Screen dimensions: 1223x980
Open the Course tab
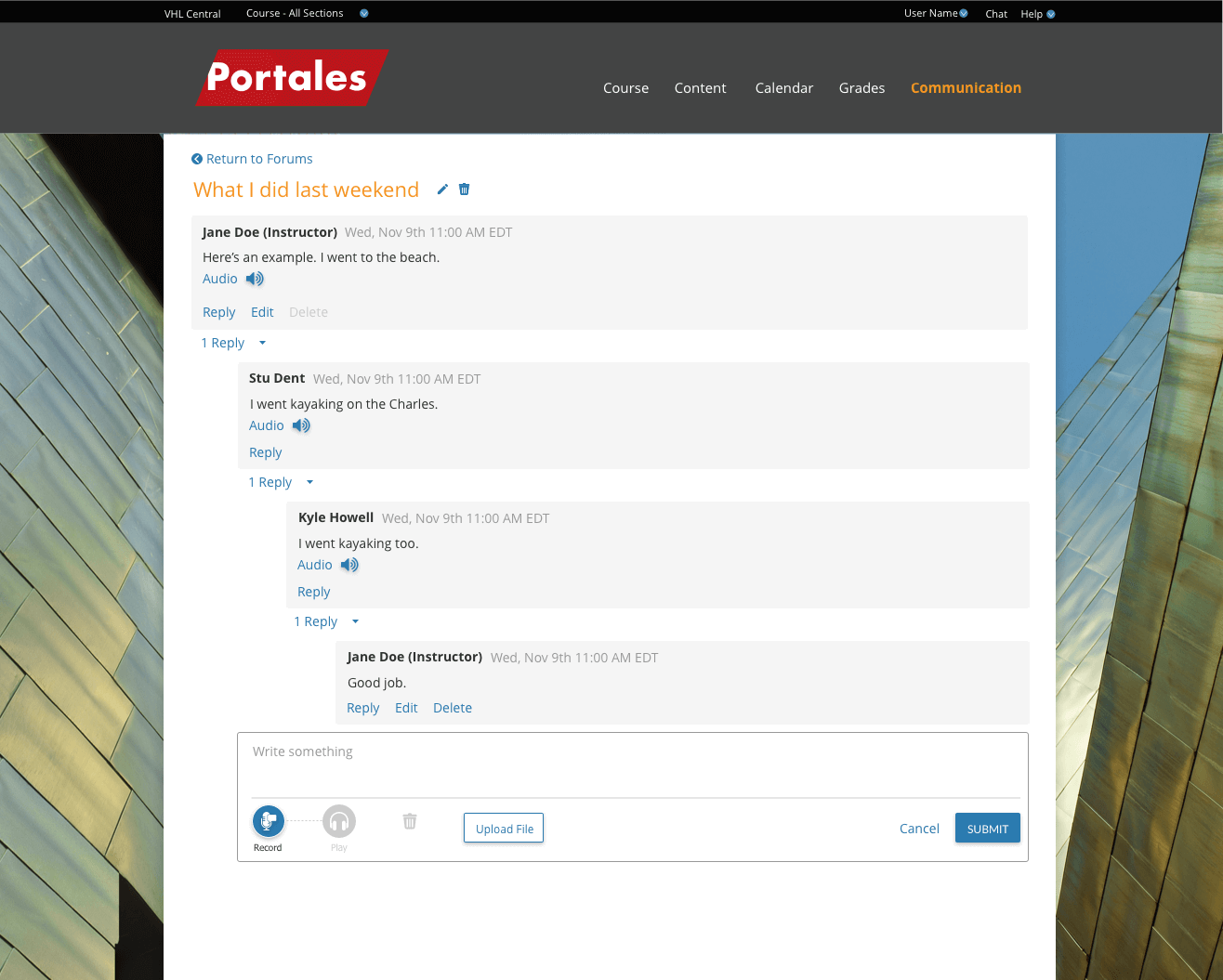625,88
